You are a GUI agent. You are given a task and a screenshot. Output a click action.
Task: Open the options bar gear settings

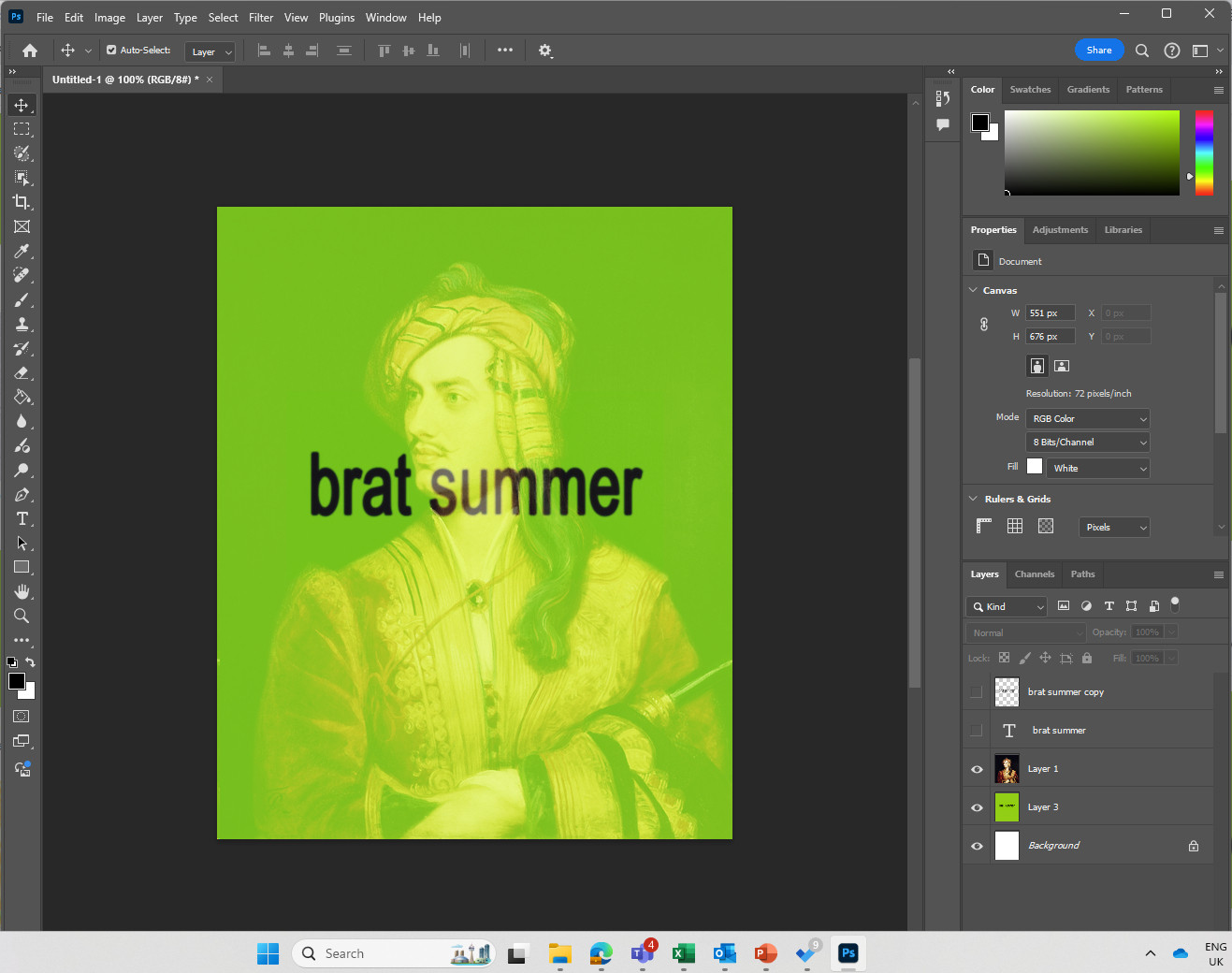point(545,51)
